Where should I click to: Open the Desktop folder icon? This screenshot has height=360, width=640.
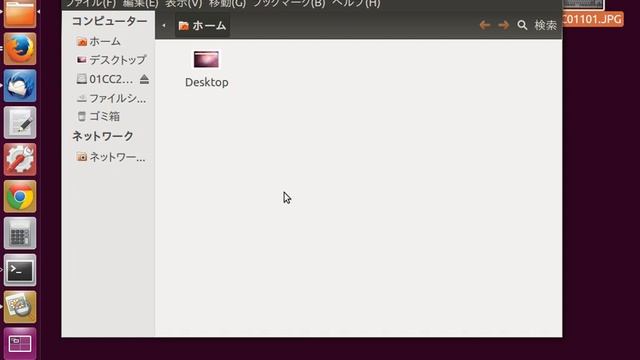coord(206,60)
